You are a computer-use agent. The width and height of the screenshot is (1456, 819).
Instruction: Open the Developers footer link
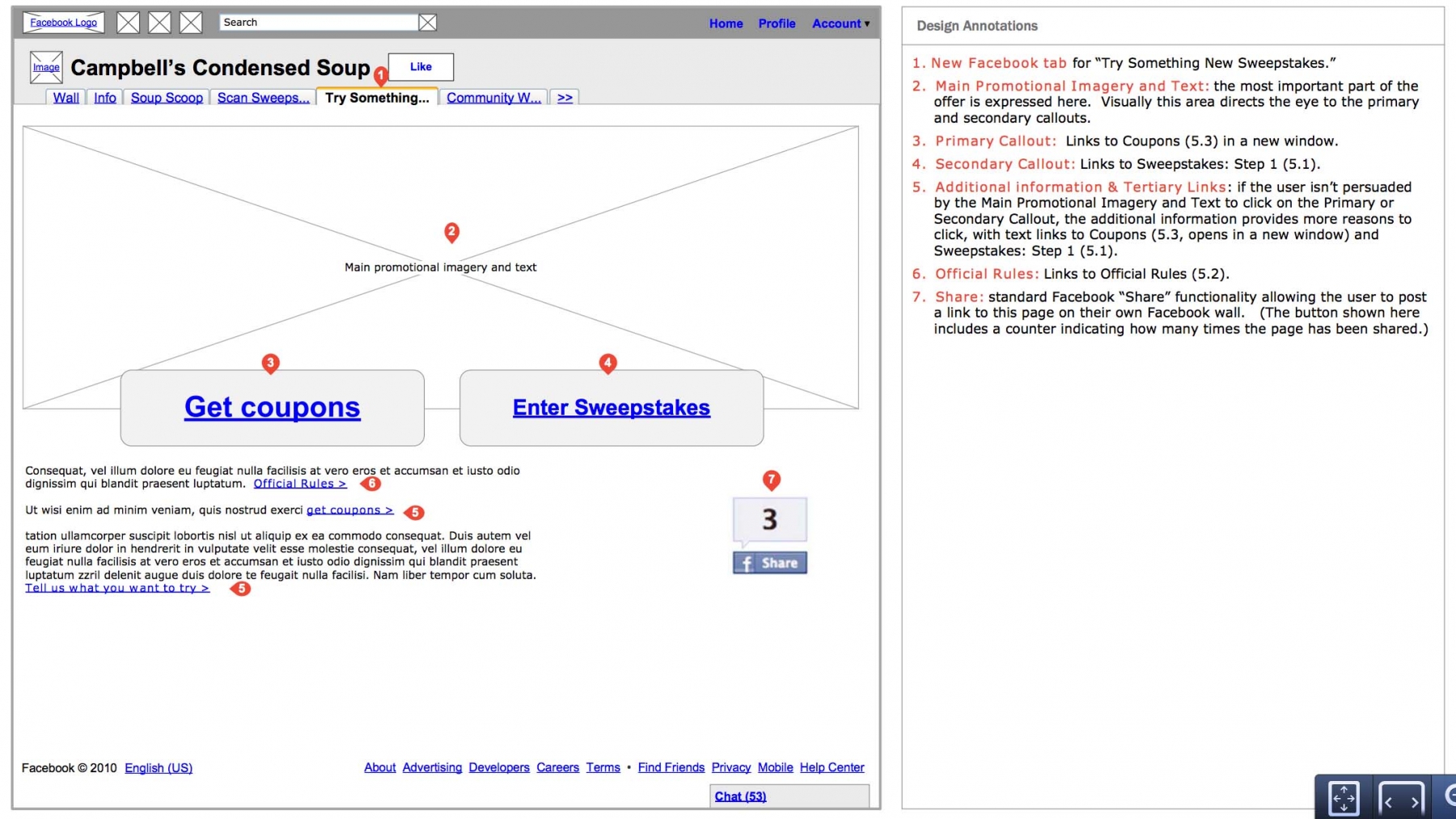pyautogui.click(x=499, y=767)
